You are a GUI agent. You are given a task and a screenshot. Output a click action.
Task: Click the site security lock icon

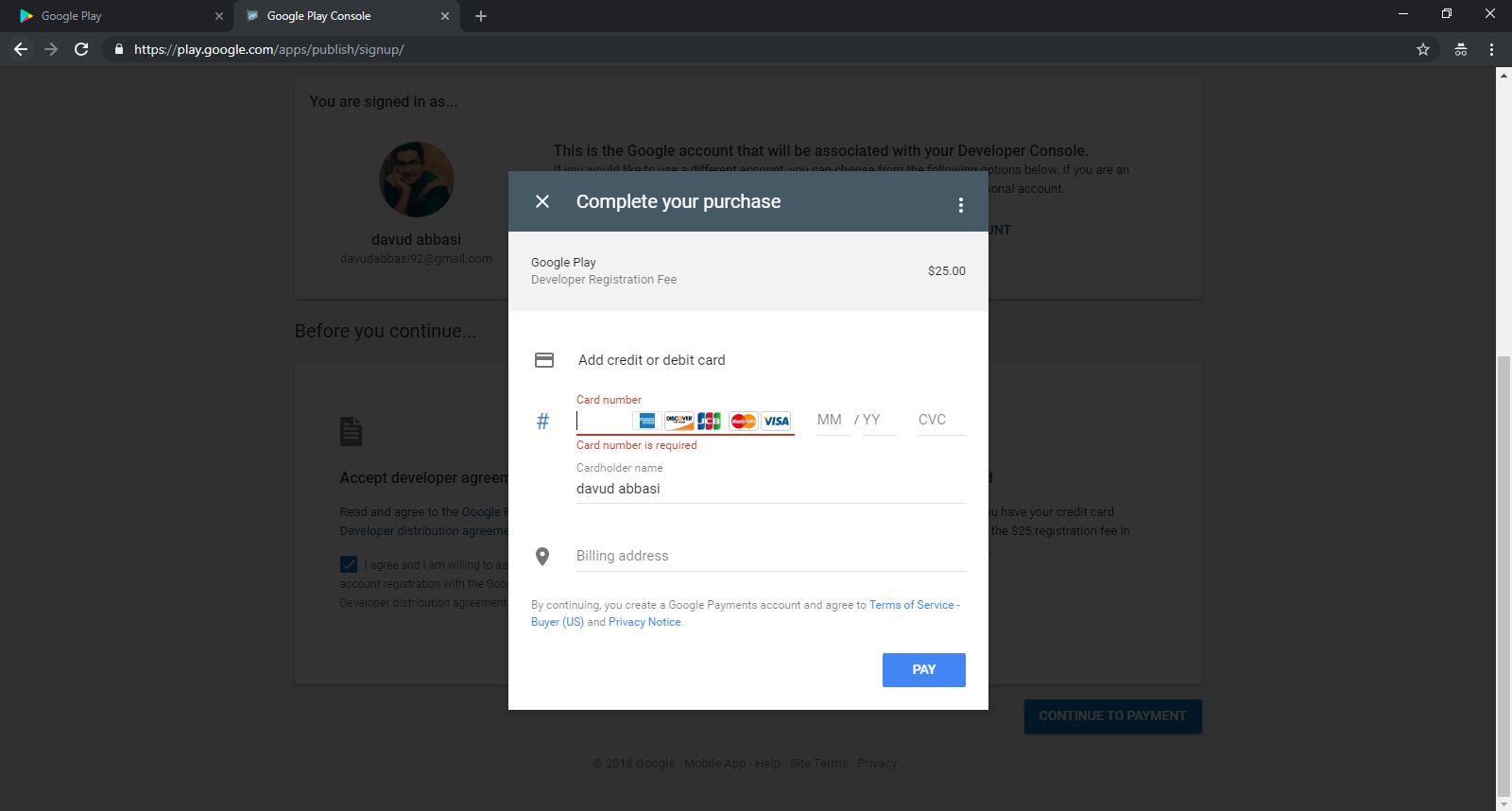point(118,49)
